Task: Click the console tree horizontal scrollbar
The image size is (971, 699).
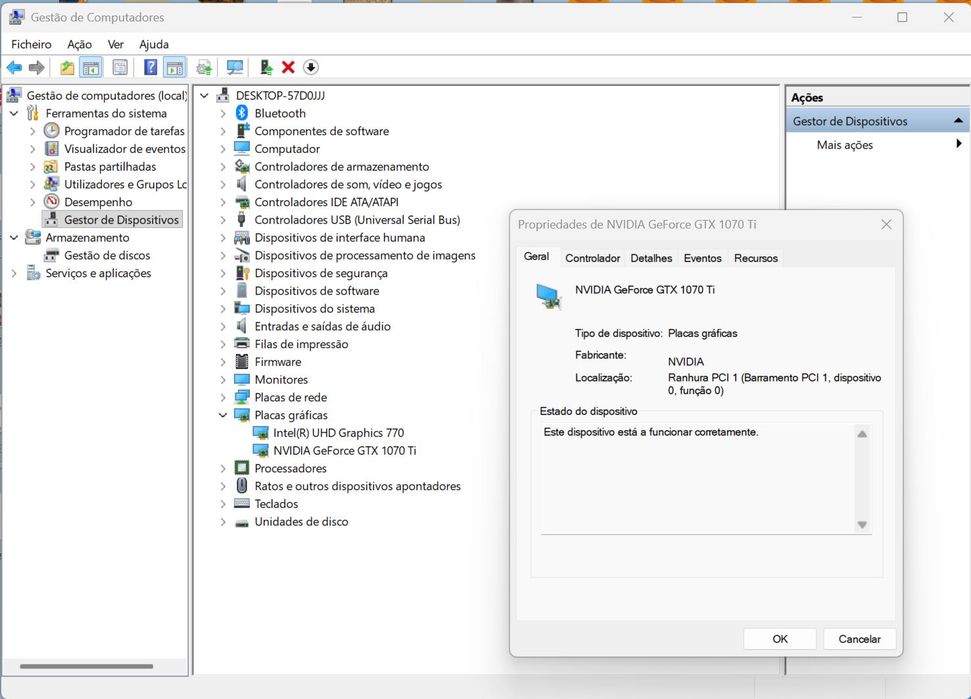Action: coord(87,666)
